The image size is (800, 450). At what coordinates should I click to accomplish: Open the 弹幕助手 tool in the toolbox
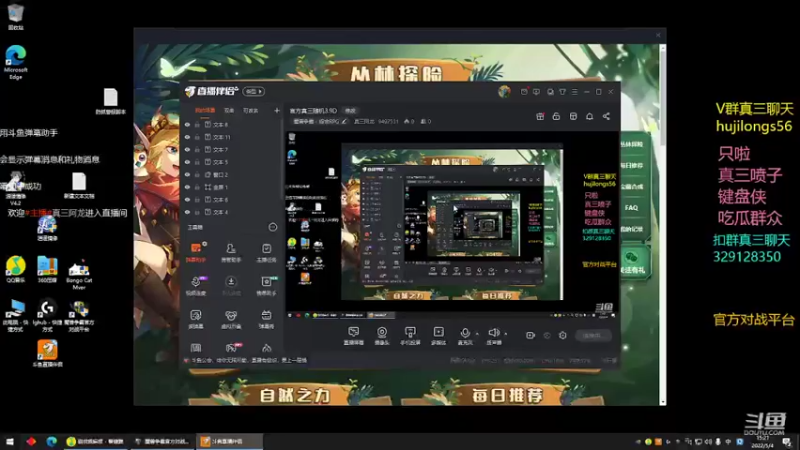(196, 252)
